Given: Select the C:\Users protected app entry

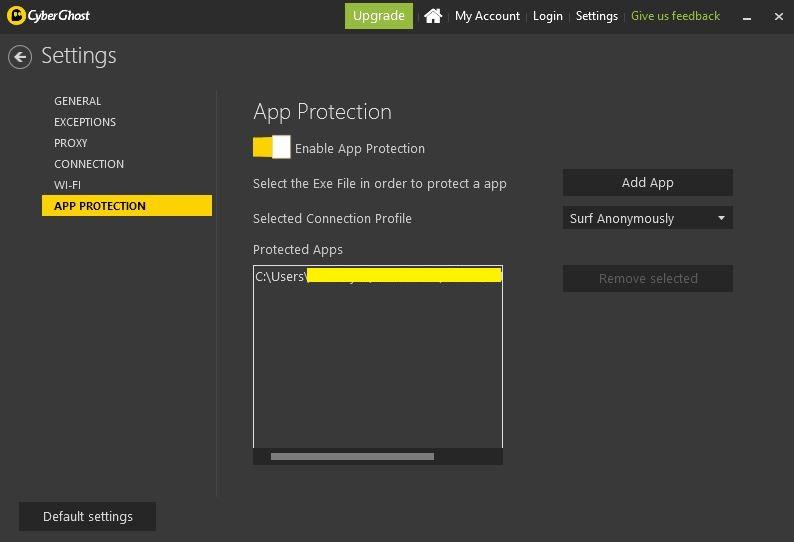Looking at the screenshot, I should [x=378, y=276].
